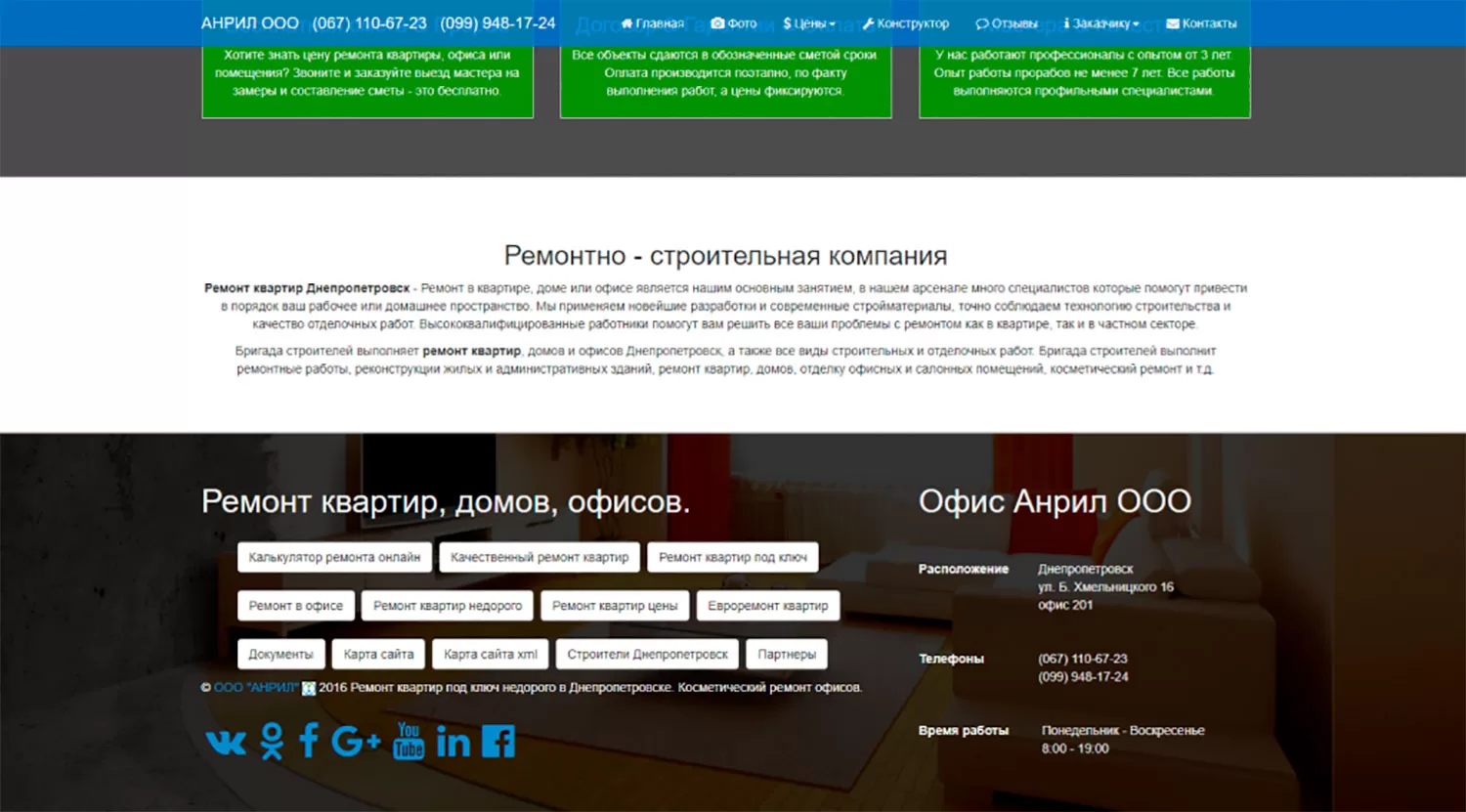
Task: Click the Odnoklassniki social icon
Action: pyautogui.click(x=272, y=742)
